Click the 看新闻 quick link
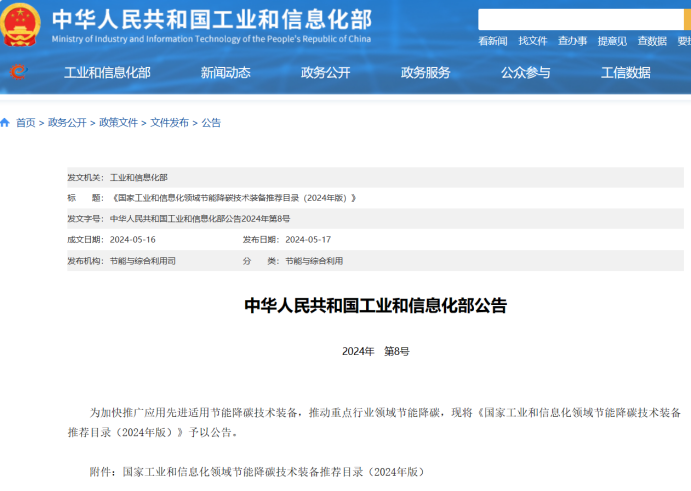Screen dimensions: 691x491 tap(492, 41)
